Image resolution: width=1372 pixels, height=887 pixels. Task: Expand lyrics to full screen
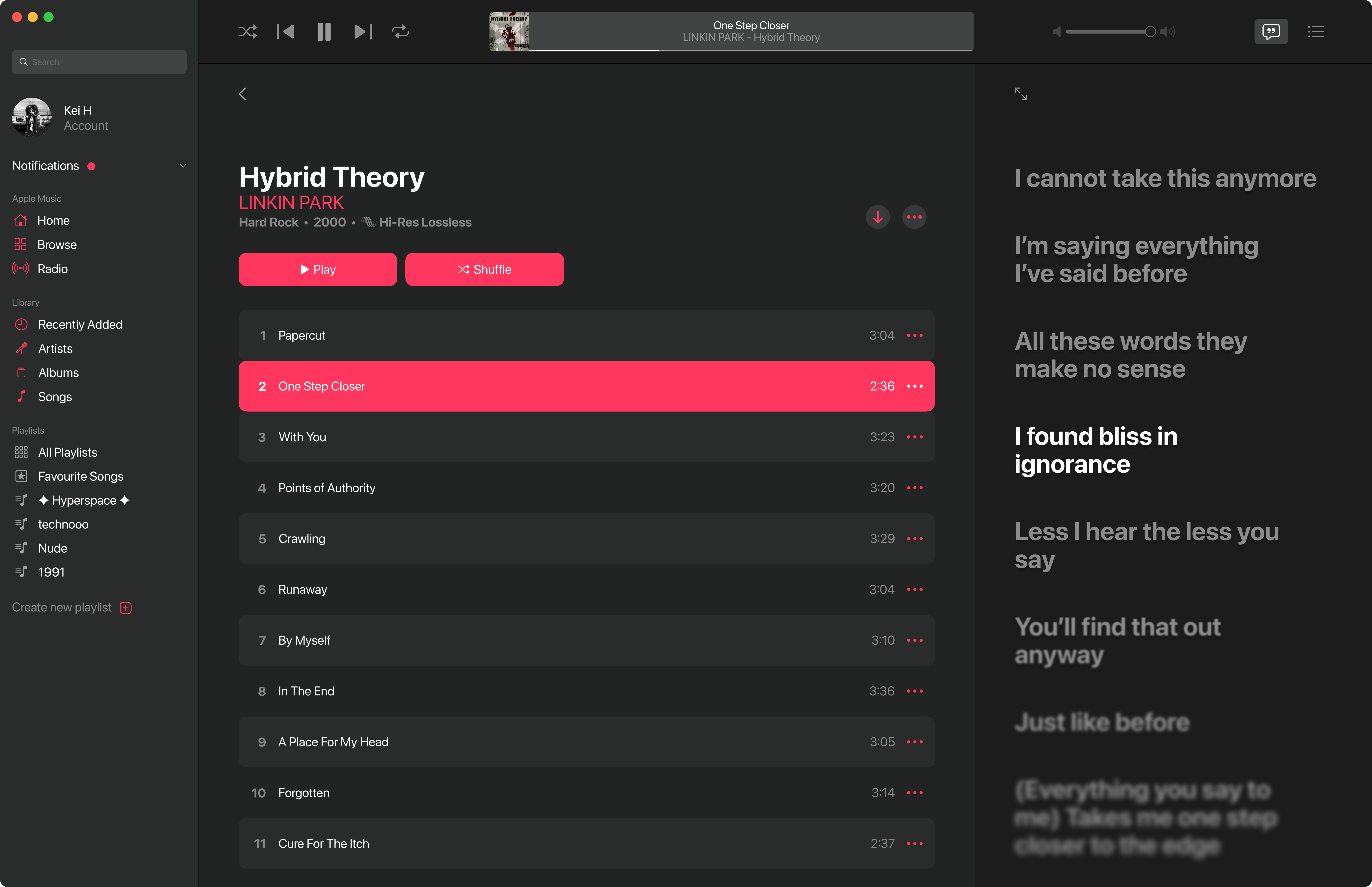[x=1021, y=94]
